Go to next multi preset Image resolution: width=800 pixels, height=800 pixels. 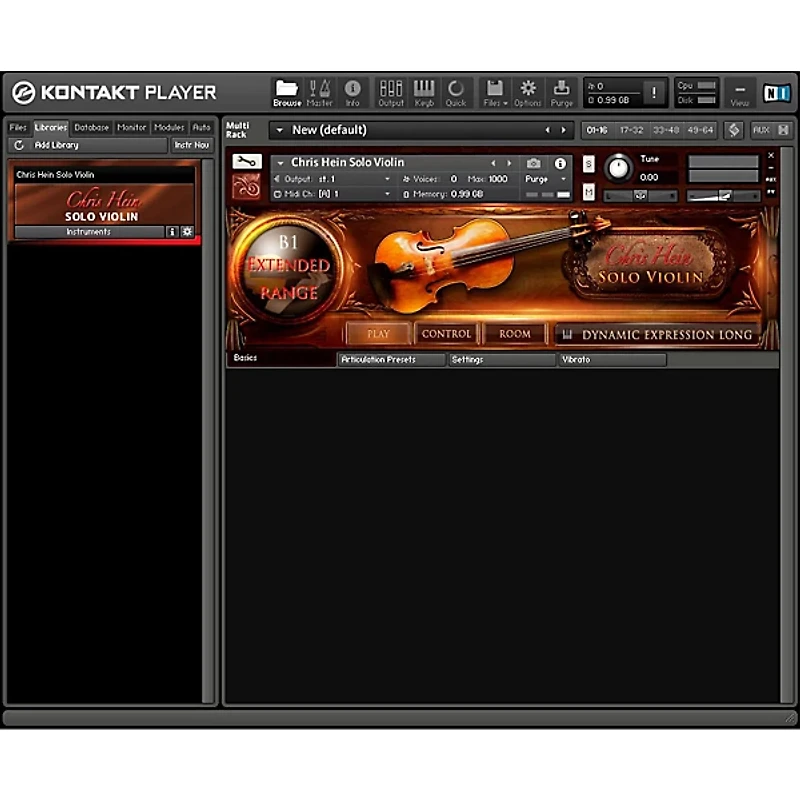(564, 131)
